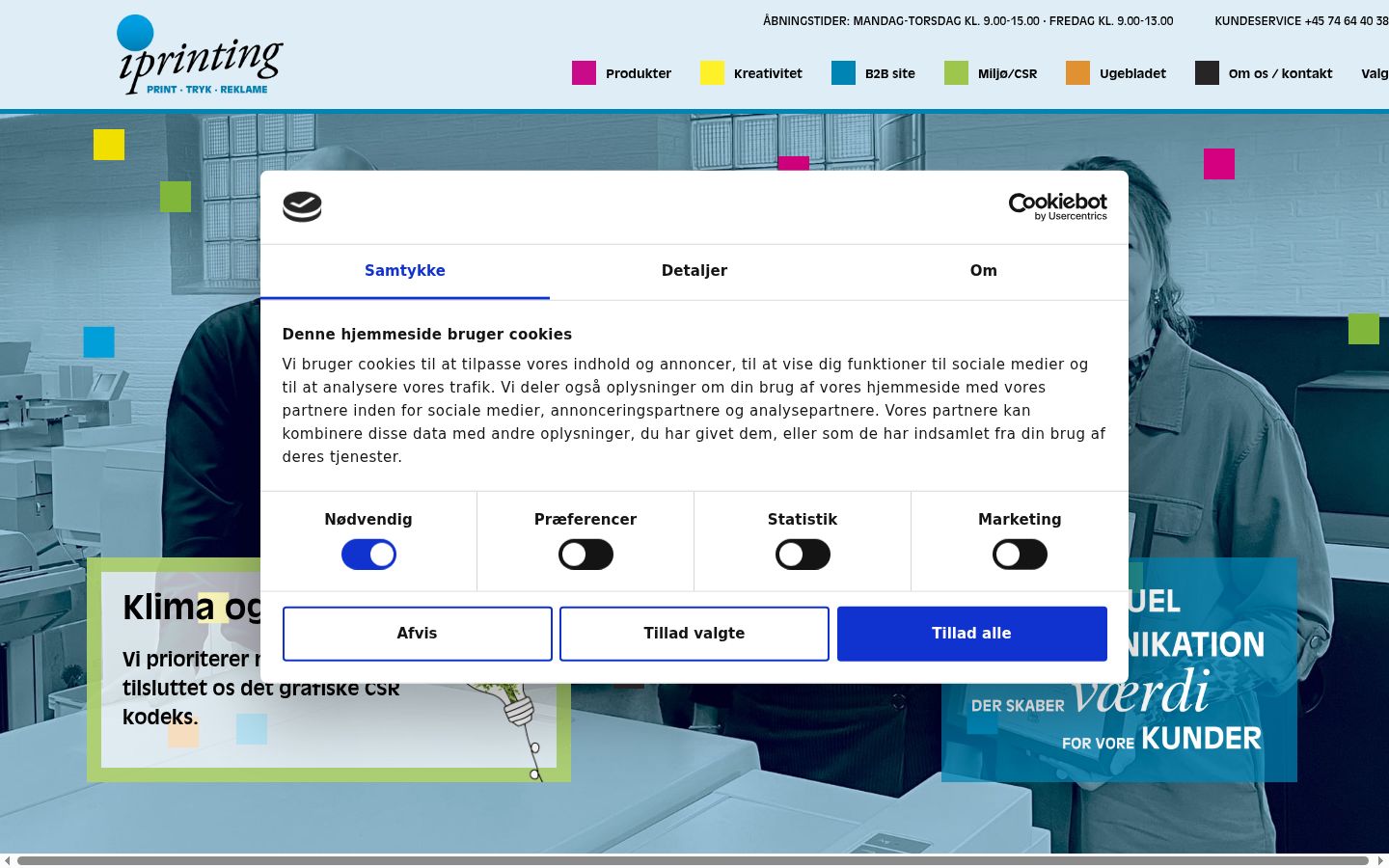
Task: Click the green square beside Miljø/CSR
Action: tap(956, 73)
